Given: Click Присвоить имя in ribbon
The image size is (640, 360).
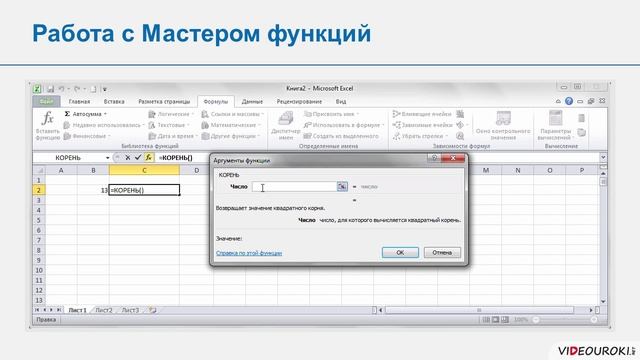Looking at the screenshot, I should coord(331,114).
